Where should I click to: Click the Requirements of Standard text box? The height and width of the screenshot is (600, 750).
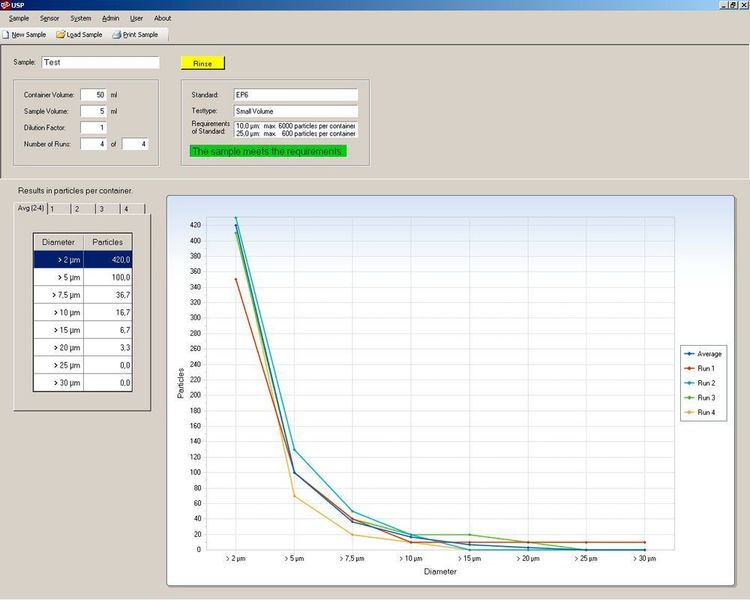point(296,130)
